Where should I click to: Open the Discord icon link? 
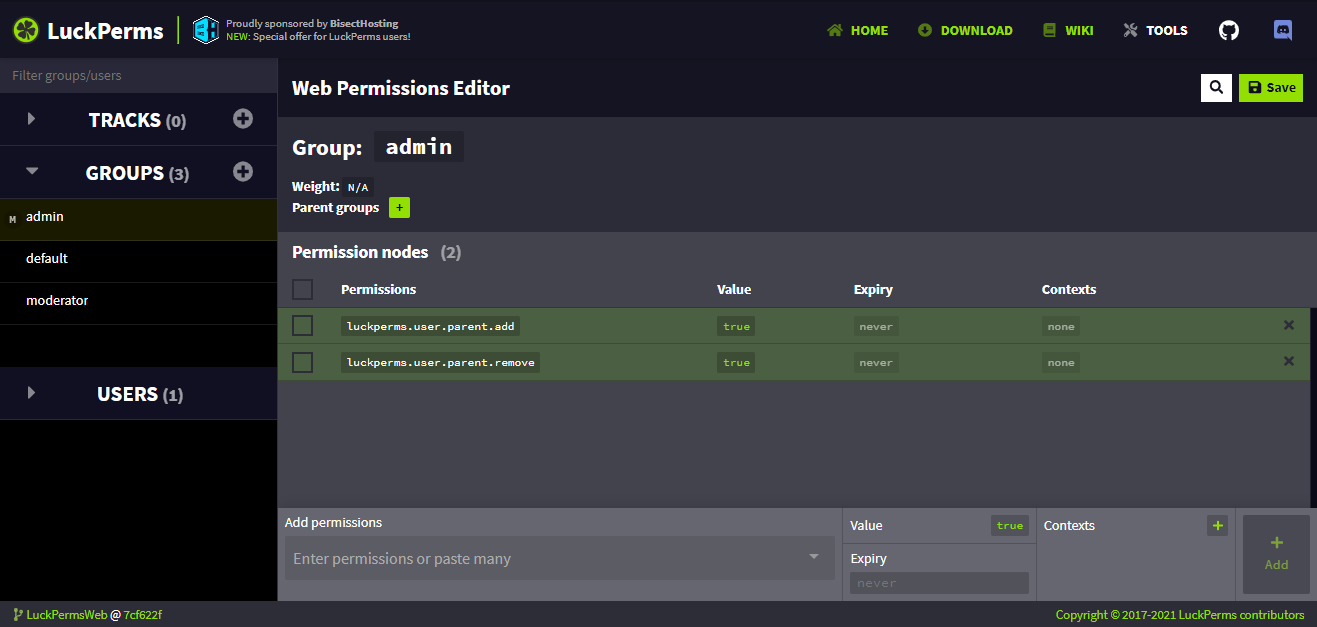pos(1283,30)
